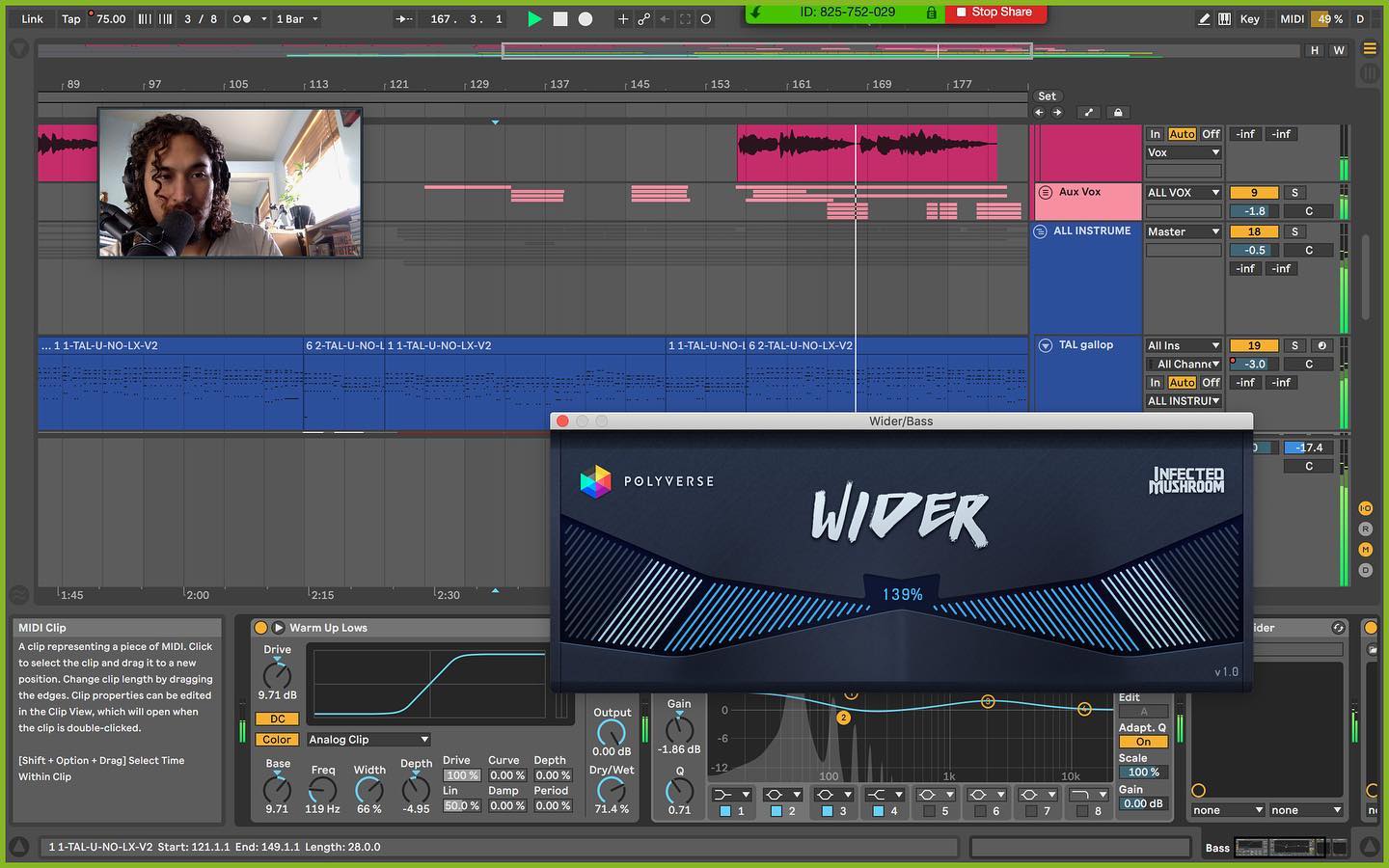
Task: Click the H button above the tracks
Action: click(1315, 50)
